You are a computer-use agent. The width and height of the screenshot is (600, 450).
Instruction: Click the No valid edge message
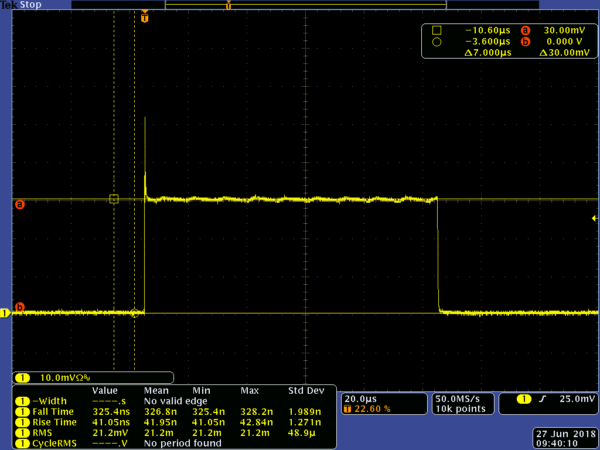click(x=176, y=401)
